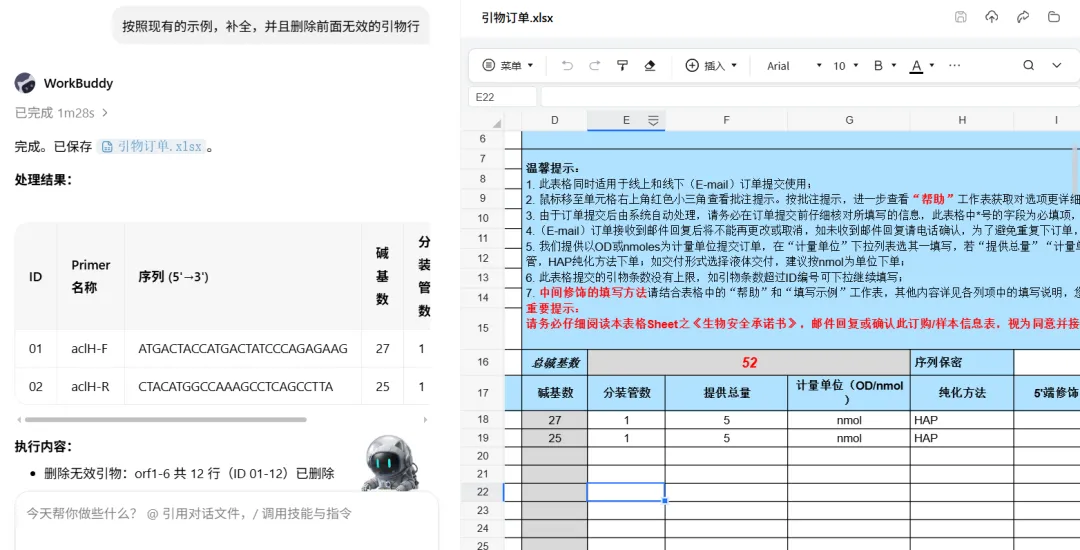Screen dimensions: 1080x550
Task: Open the font size 10 dropdown
Action: pyautogui.click(x=845, y=65)
